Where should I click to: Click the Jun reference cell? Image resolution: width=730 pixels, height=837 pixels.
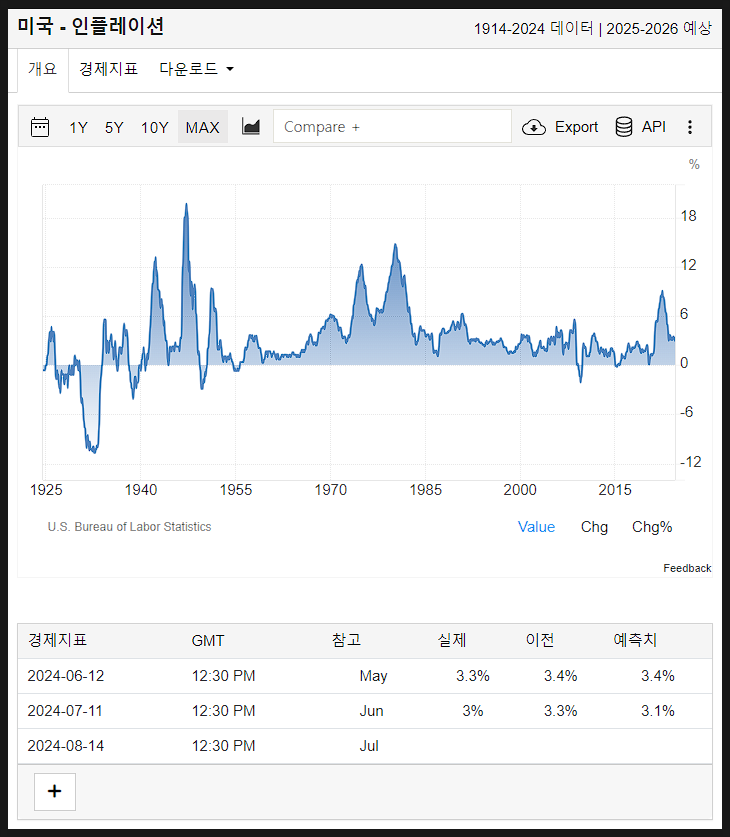tap(371, 711)
